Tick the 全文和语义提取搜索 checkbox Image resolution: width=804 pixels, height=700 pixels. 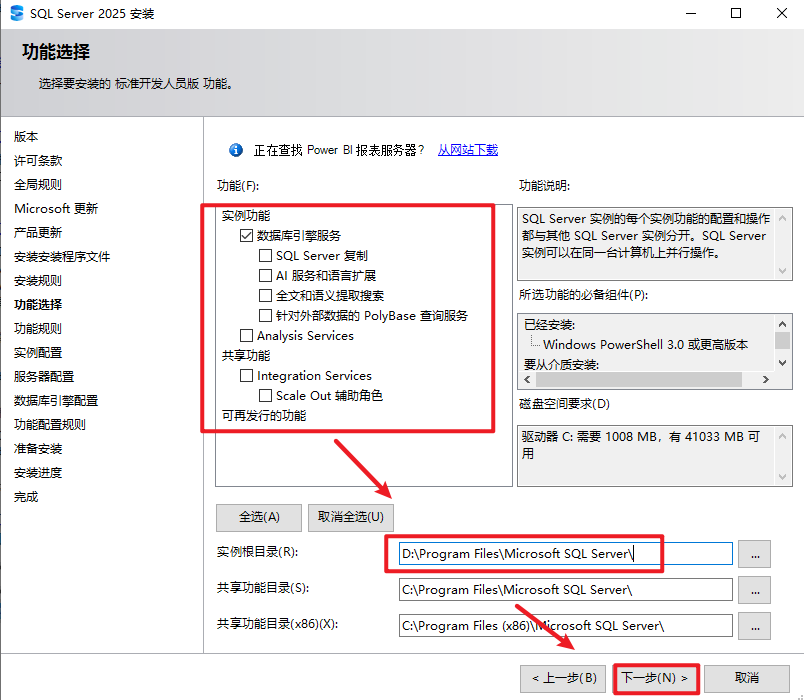coord(266,296)
